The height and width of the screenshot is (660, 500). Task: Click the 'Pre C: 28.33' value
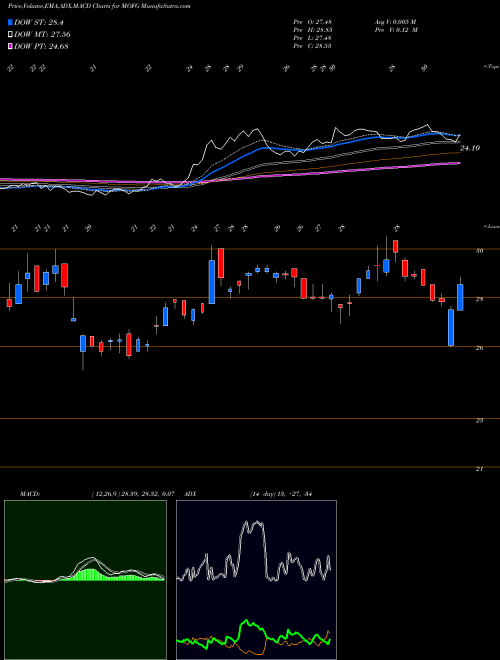click(x=313, y=46)
